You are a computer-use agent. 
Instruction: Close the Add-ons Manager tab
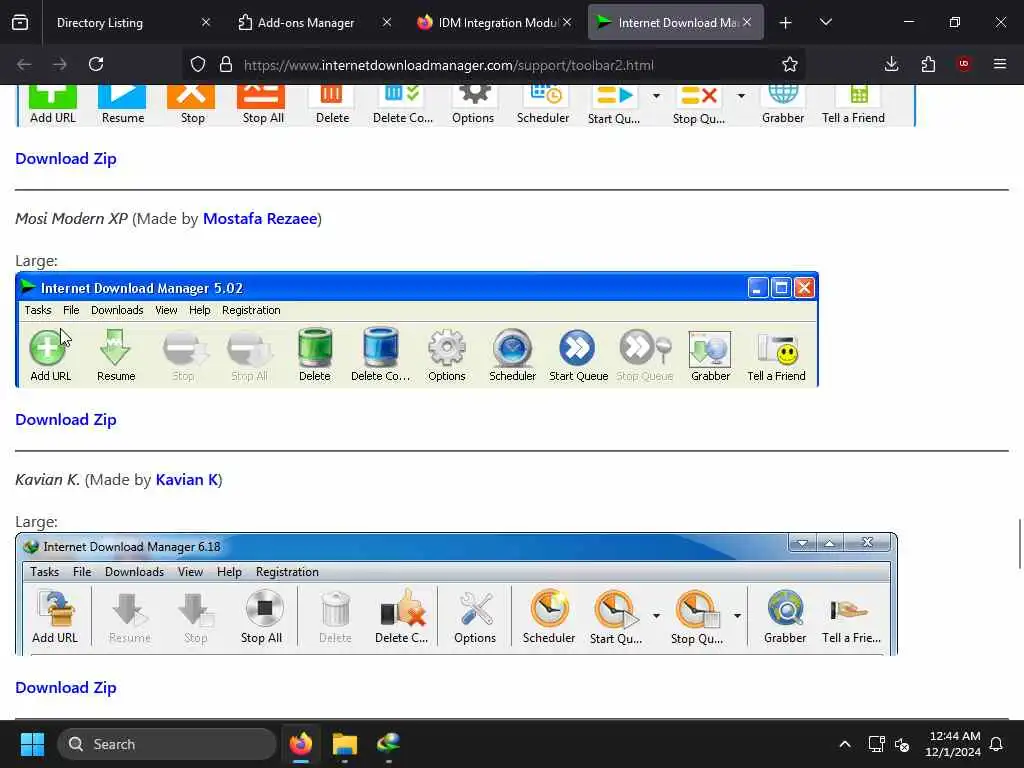[x=387, y=22]
